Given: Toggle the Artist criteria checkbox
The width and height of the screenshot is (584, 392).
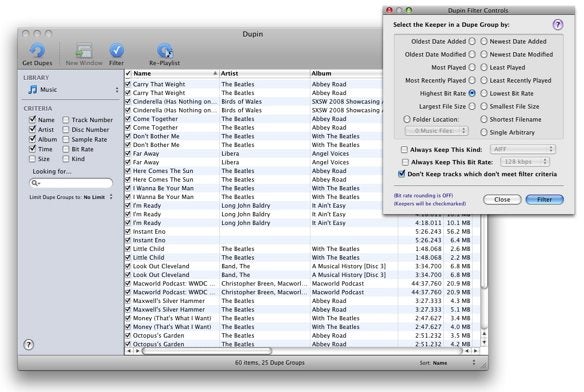Looking at the screenshot, I should click(x=32, y=129).
